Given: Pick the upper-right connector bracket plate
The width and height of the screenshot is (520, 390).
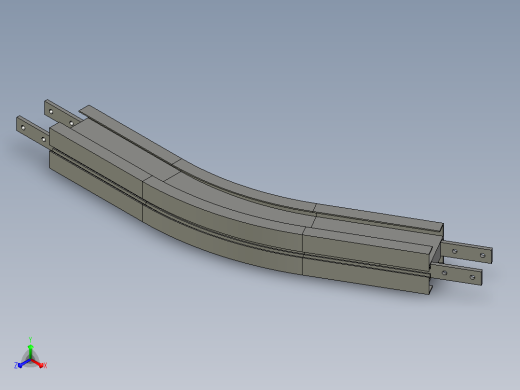Looking at the screenshot, I should pos(467,252).
